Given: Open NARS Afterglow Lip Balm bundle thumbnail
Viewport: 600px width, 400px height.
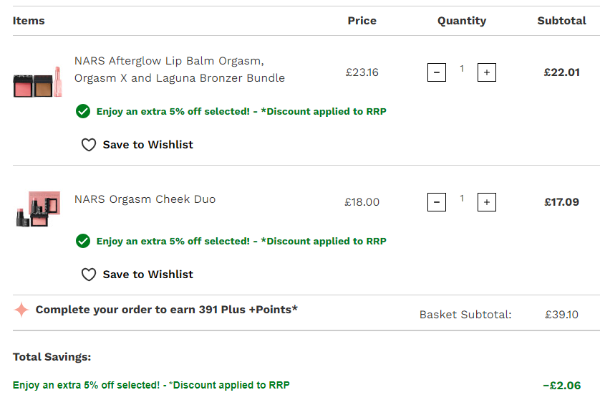Looking at the screenshot, I should click(38, 80).
